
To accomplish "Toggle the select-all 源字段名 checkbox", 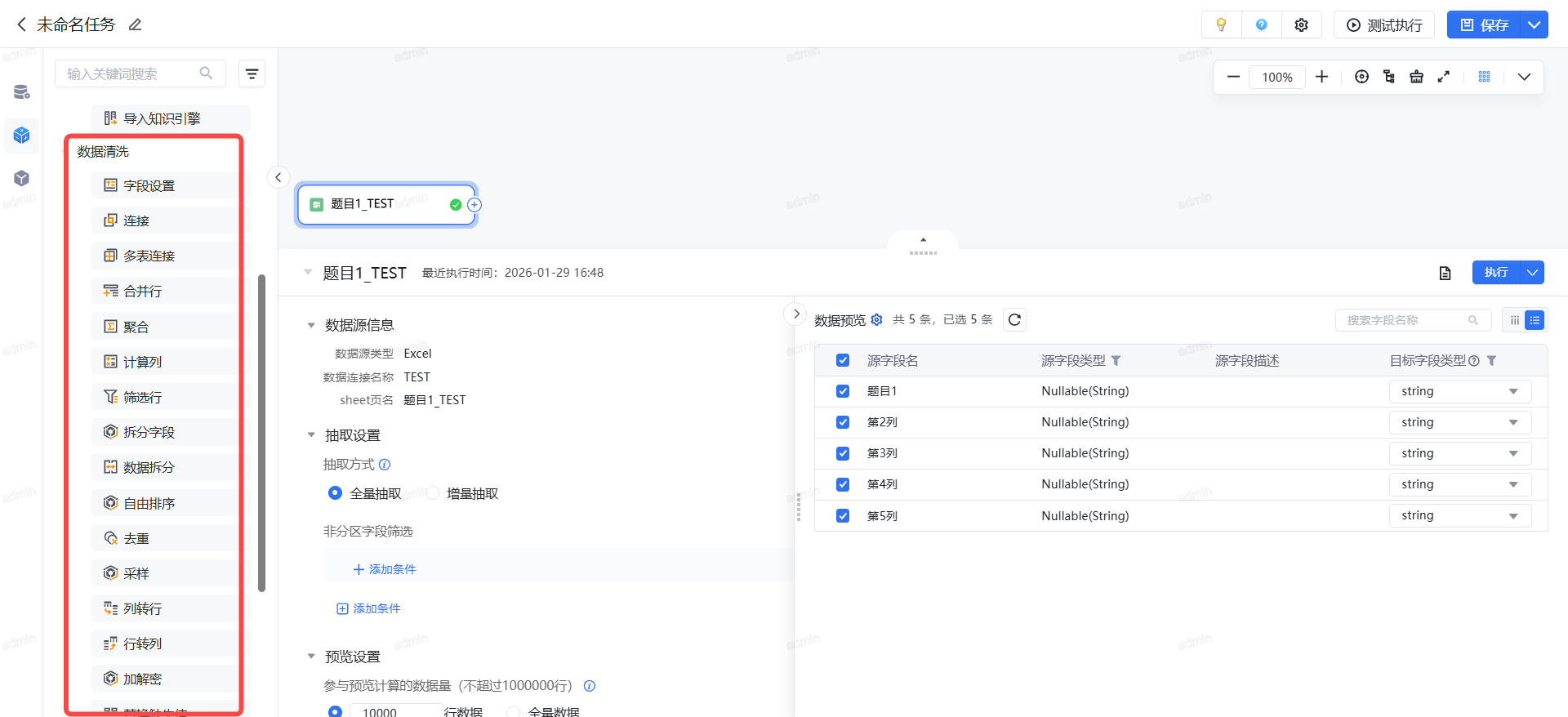I will point(843,360).
